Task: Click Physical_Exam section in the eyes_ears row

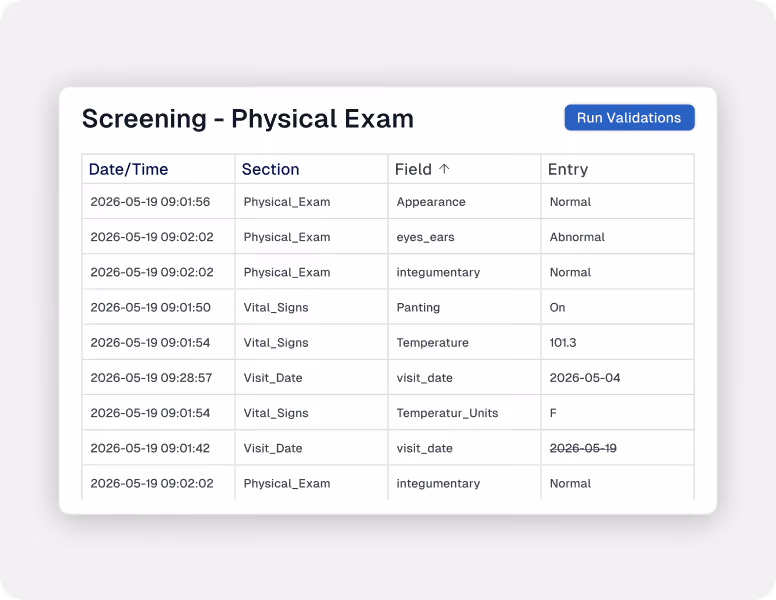Action: pyautogui.click(x=287, y=237)
